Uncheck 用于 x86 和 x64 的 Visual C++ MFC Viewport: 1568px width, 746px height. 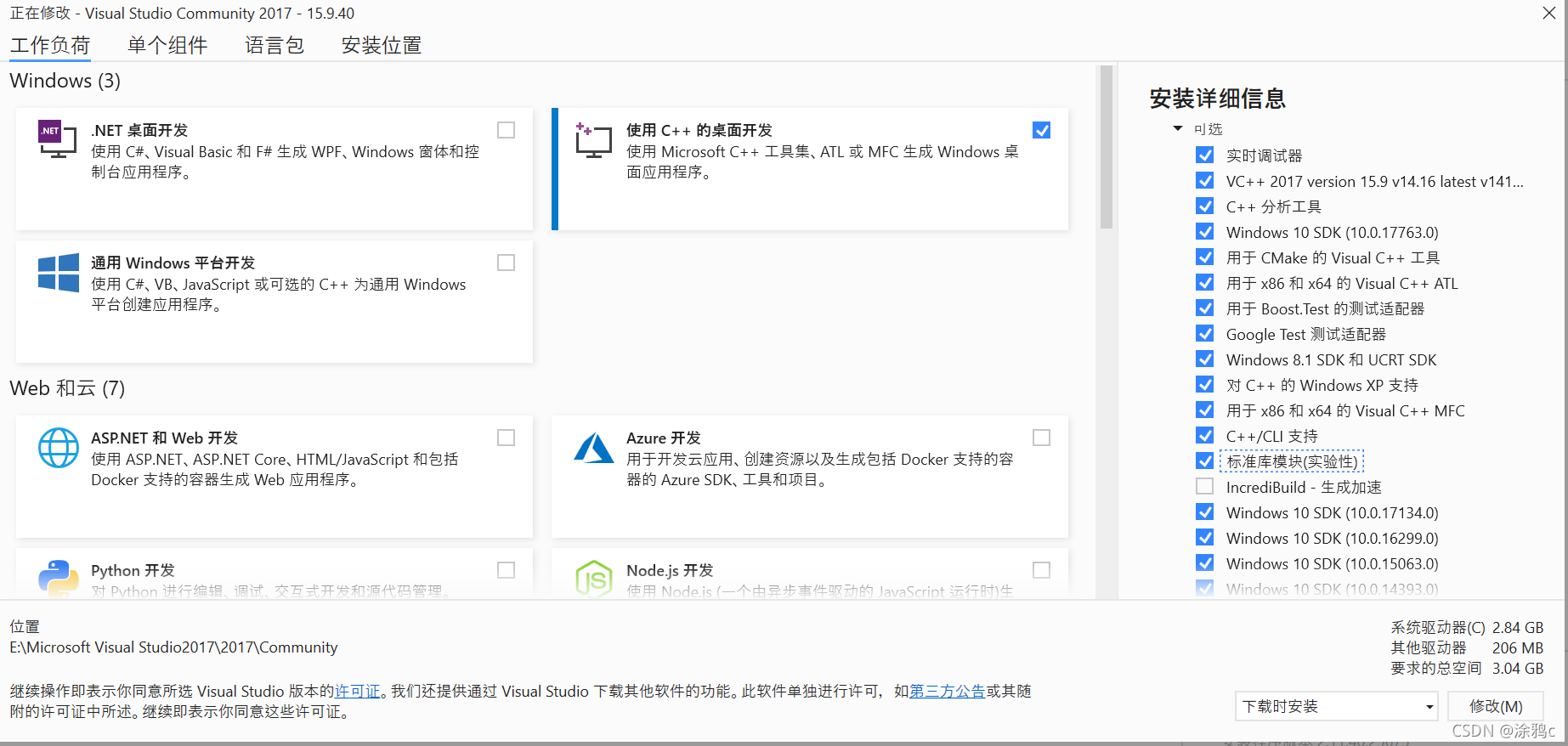coord(1205,410)
